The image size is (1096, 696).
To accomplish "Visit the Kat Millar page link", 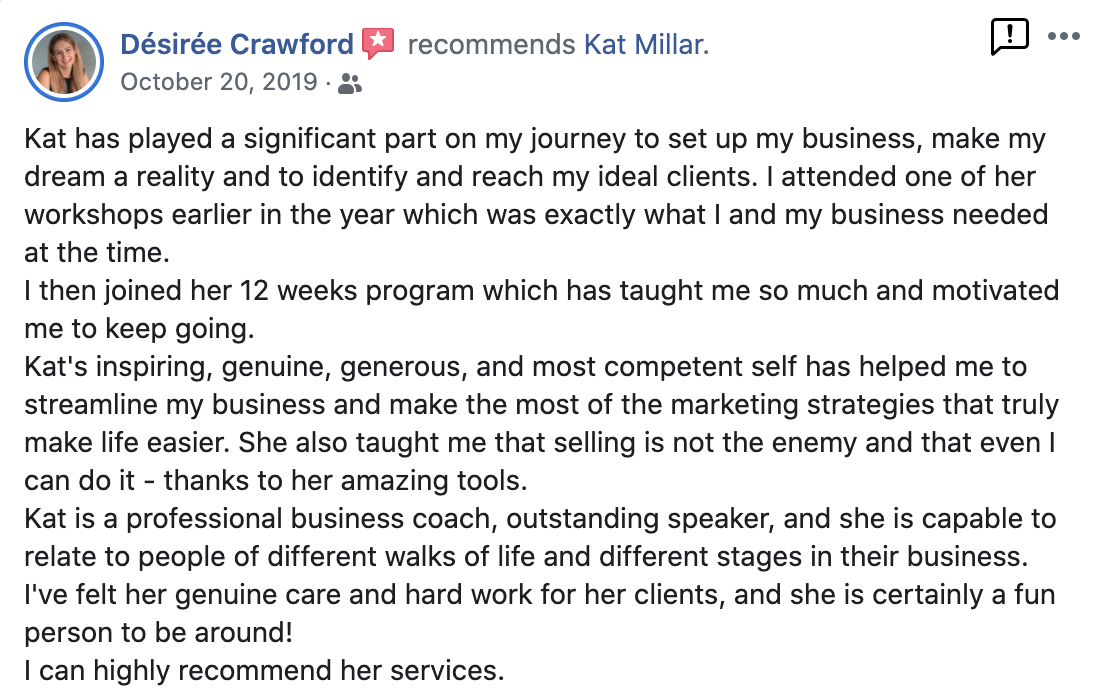I will click(x=646, y=45).
